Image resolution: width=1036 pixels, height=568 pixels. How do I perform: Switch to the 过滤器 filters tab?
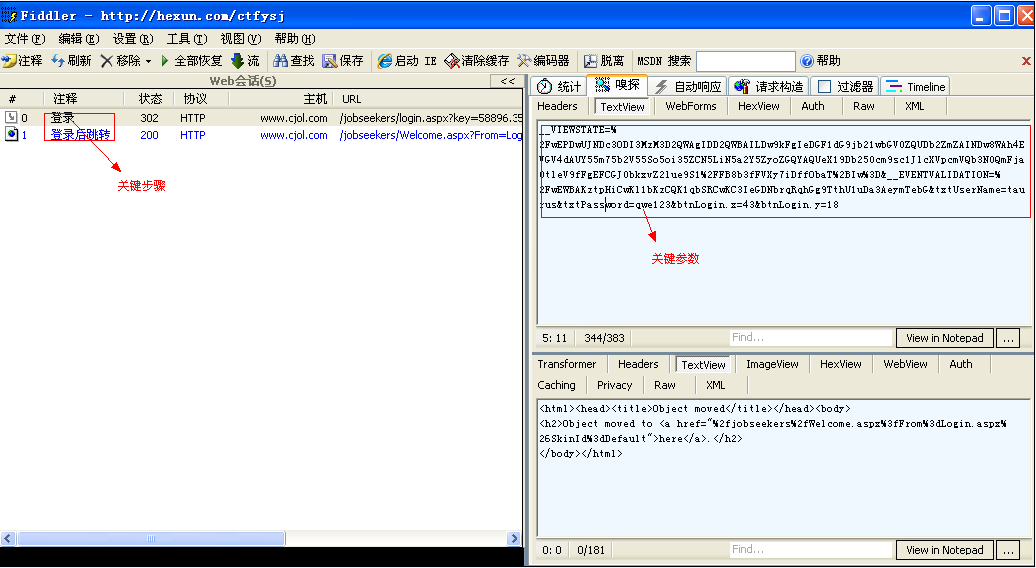[846, 87]
